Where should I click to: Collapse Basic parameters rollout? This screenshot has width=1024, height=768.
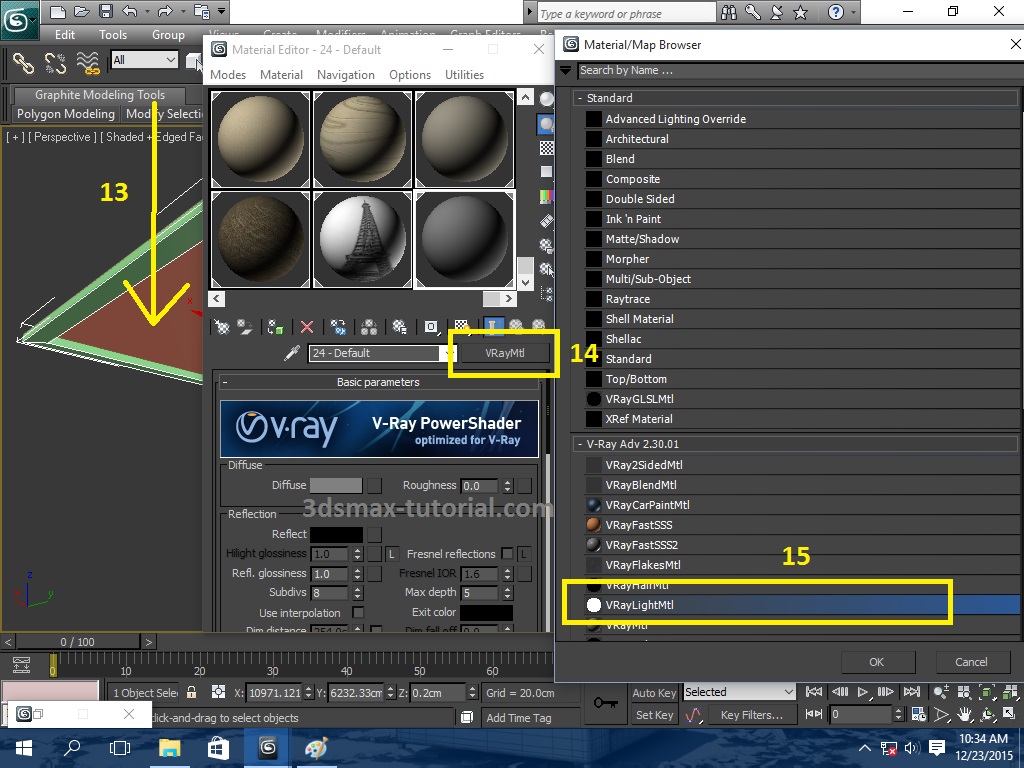(x=225, y=382)
